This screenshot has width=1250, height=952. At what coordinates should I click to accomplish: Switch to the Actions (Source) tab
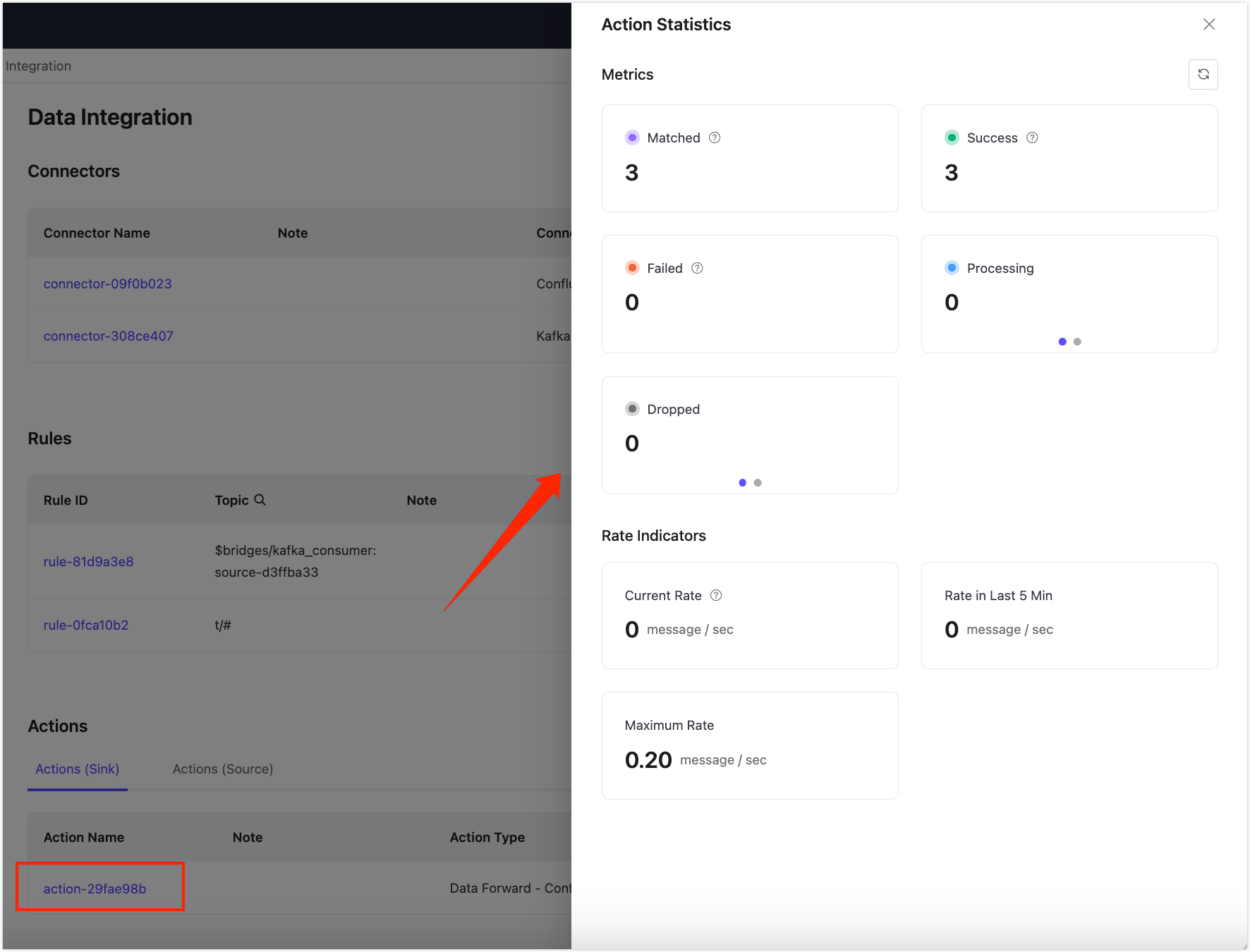click(222, 769)
